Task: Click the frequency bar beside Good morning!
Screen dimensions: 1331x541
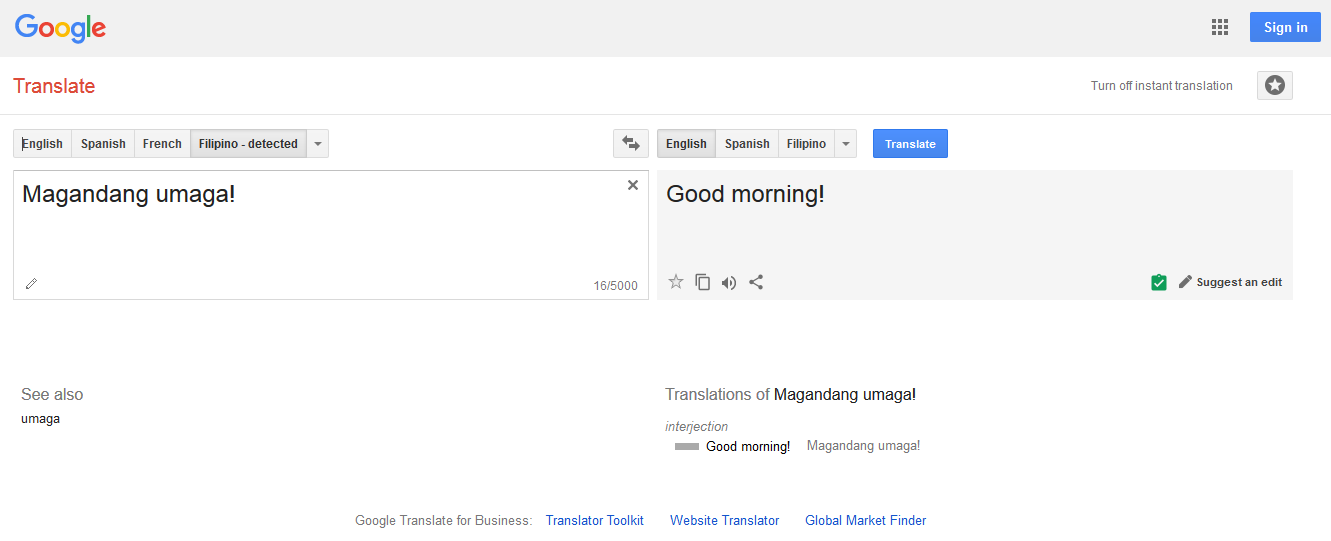Action: pyautogui.click(x=687, y=447)
